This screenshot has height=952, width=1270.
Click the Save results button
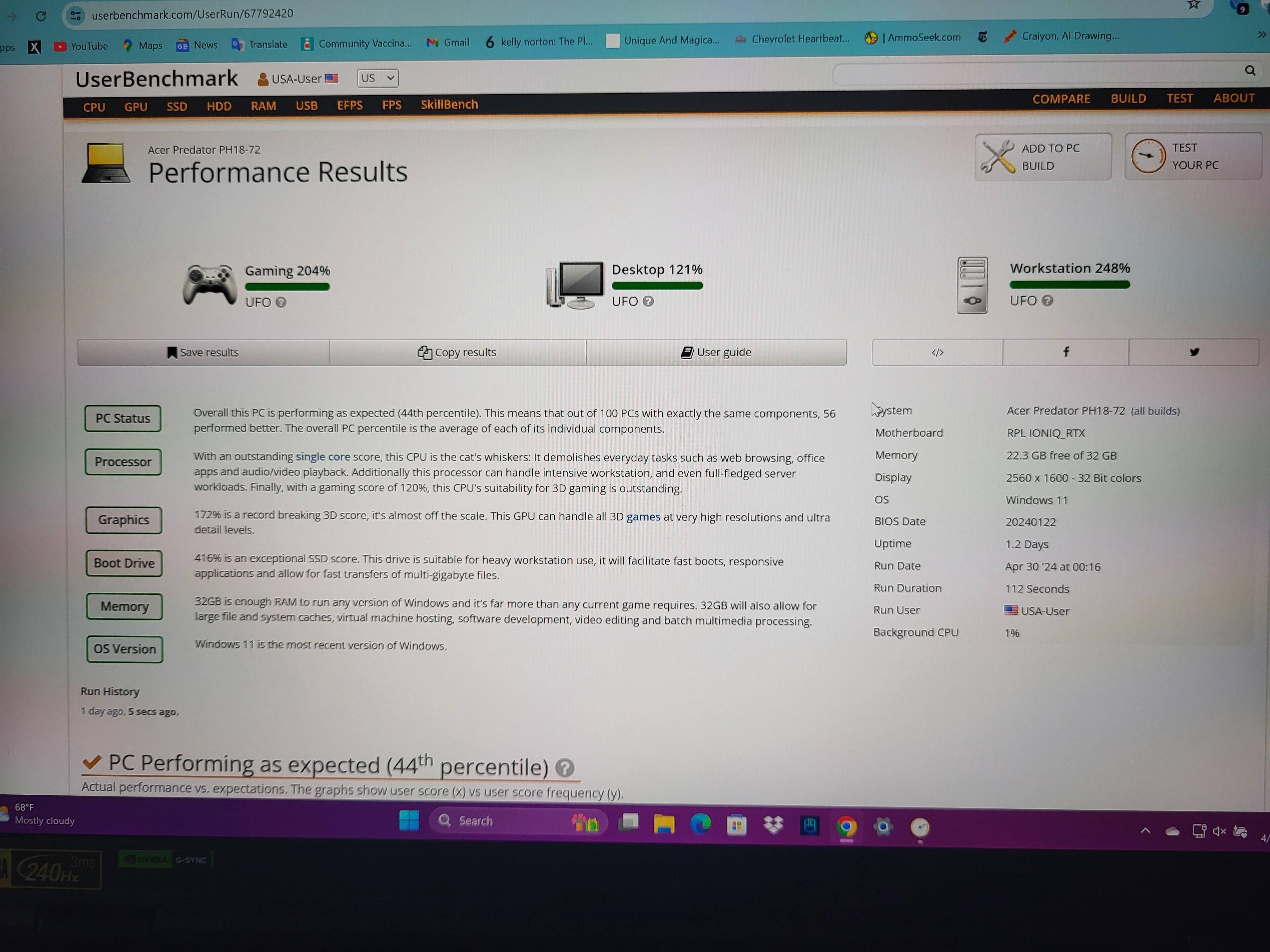(x=203, y=352)
